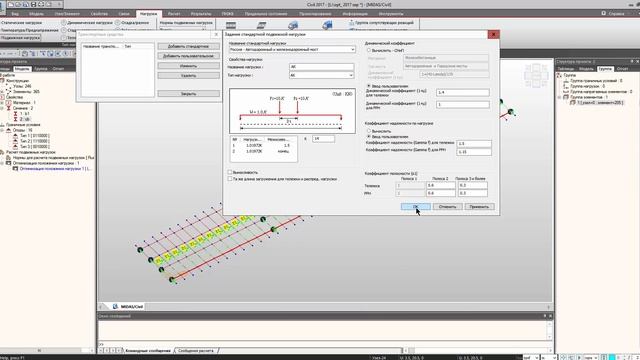Image resolution: width=640 pixels, height=360 pixels.
Task: Click the Название нагрузки input field
Action: 321,67
